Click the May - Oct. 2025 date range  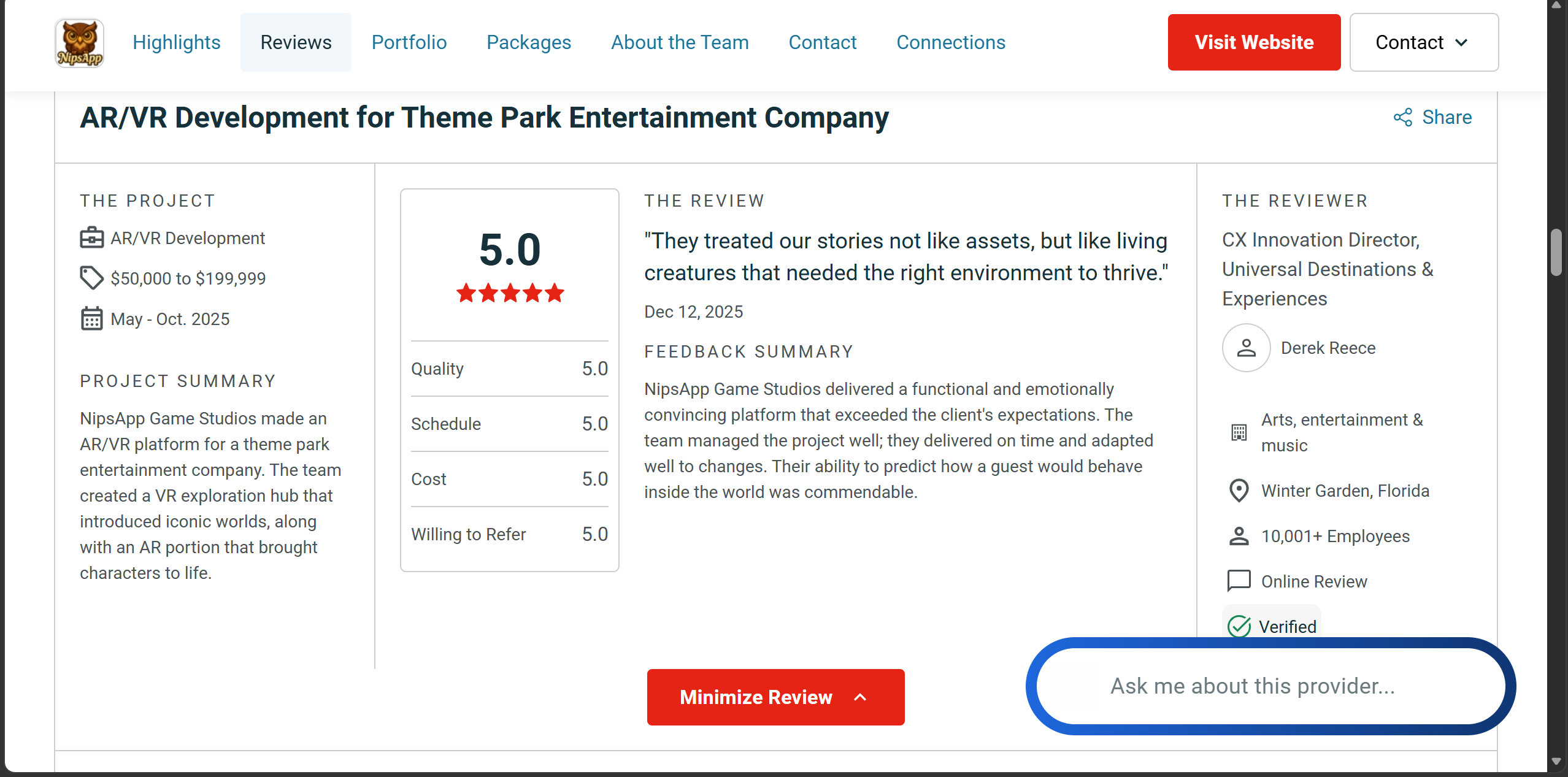[170, 319]
